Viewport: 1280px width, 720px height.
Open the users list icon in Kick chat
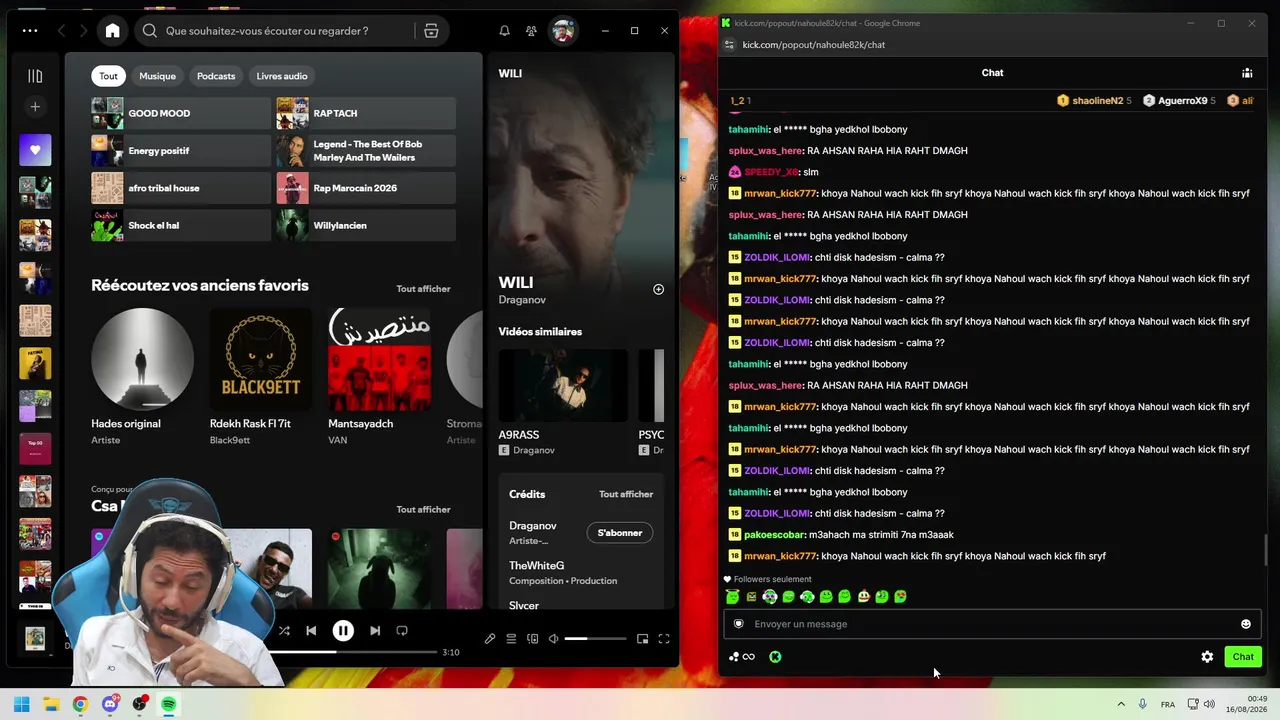pyautogui.click(x=1247, y=73)
